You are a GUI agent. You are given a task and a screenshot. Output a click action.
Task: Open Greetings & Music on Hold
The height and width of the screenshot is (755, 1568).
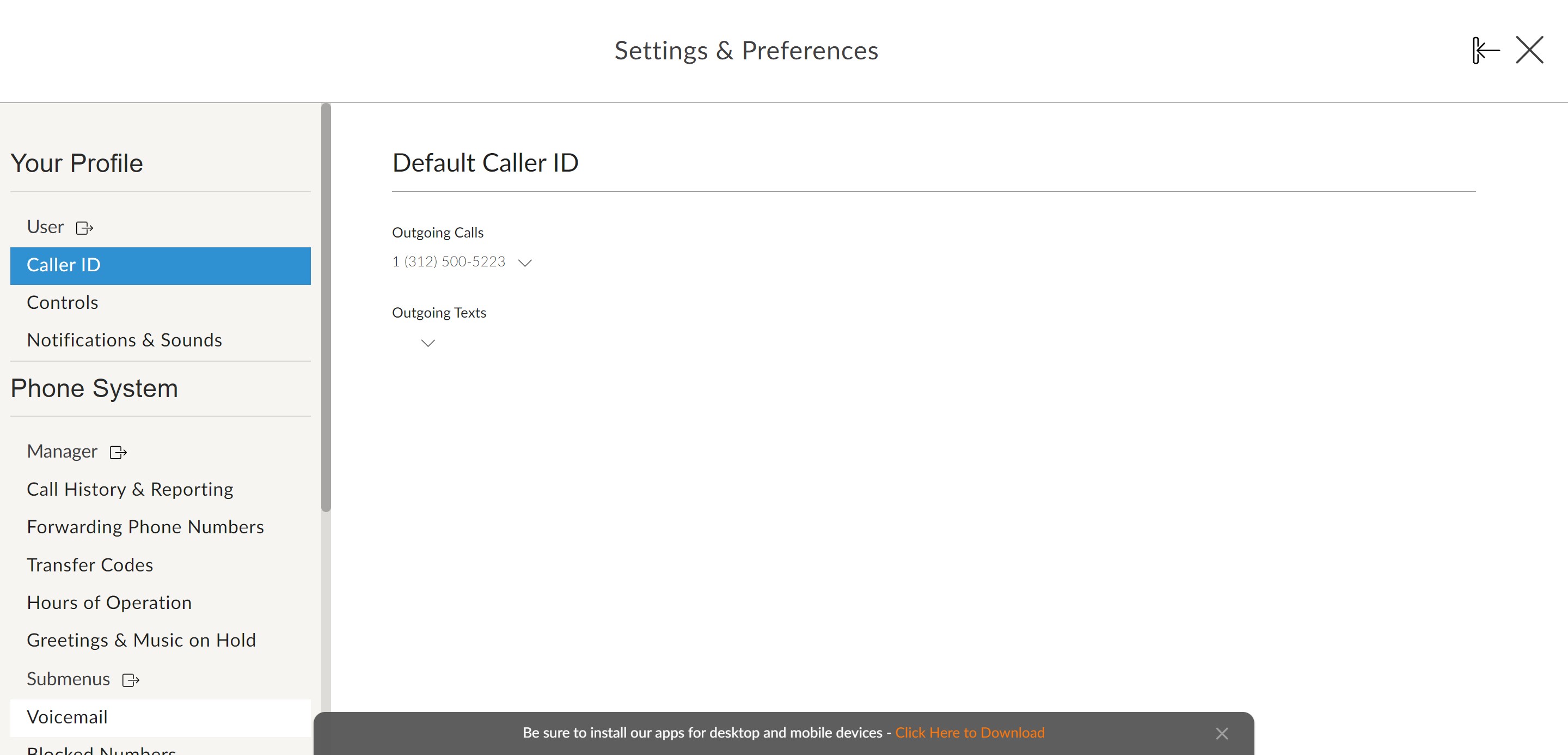pyautogui.click(x=141, y=641)
